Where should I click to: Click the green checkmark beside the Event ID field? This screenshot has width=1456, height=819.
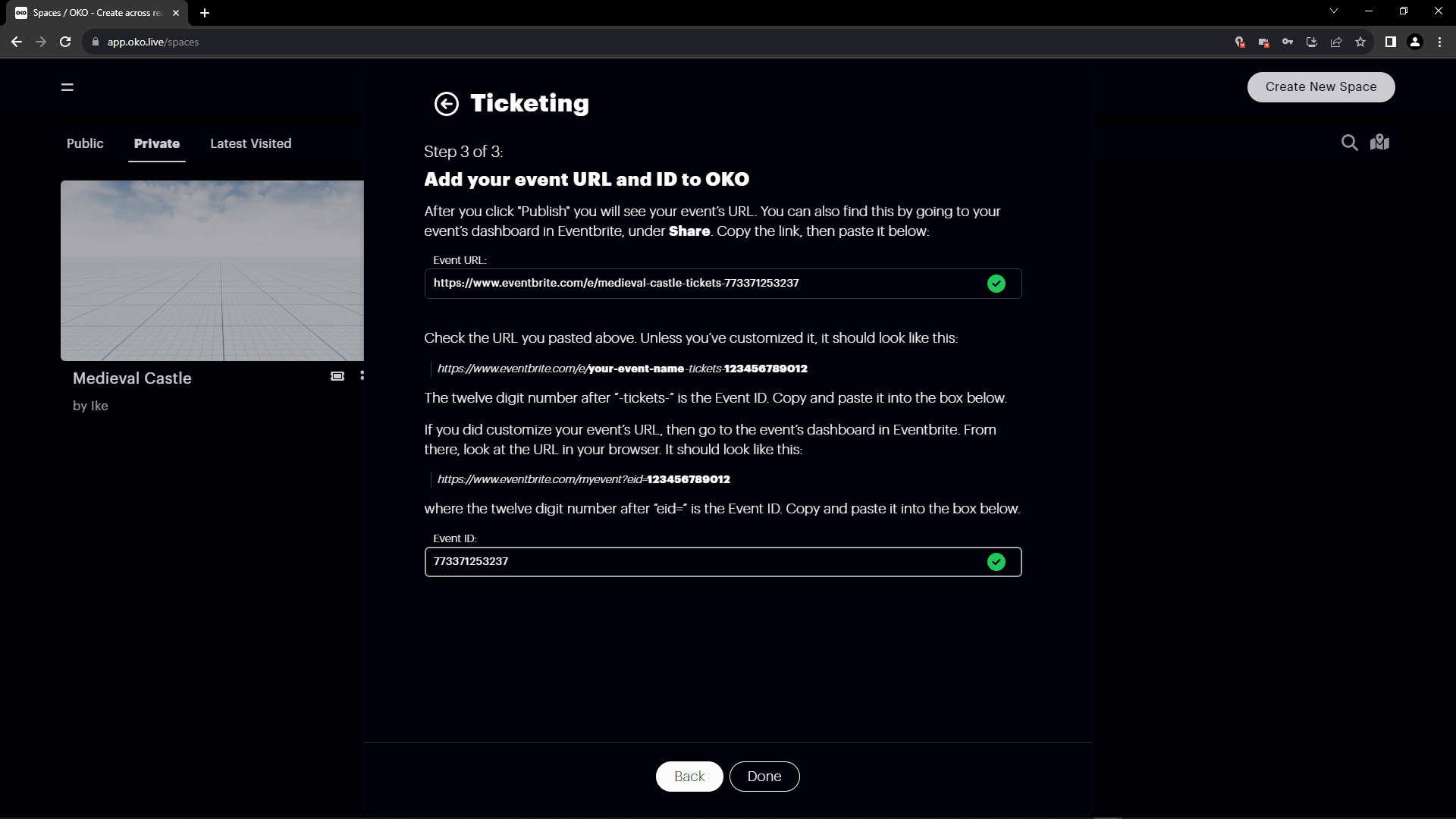point(996,562)
